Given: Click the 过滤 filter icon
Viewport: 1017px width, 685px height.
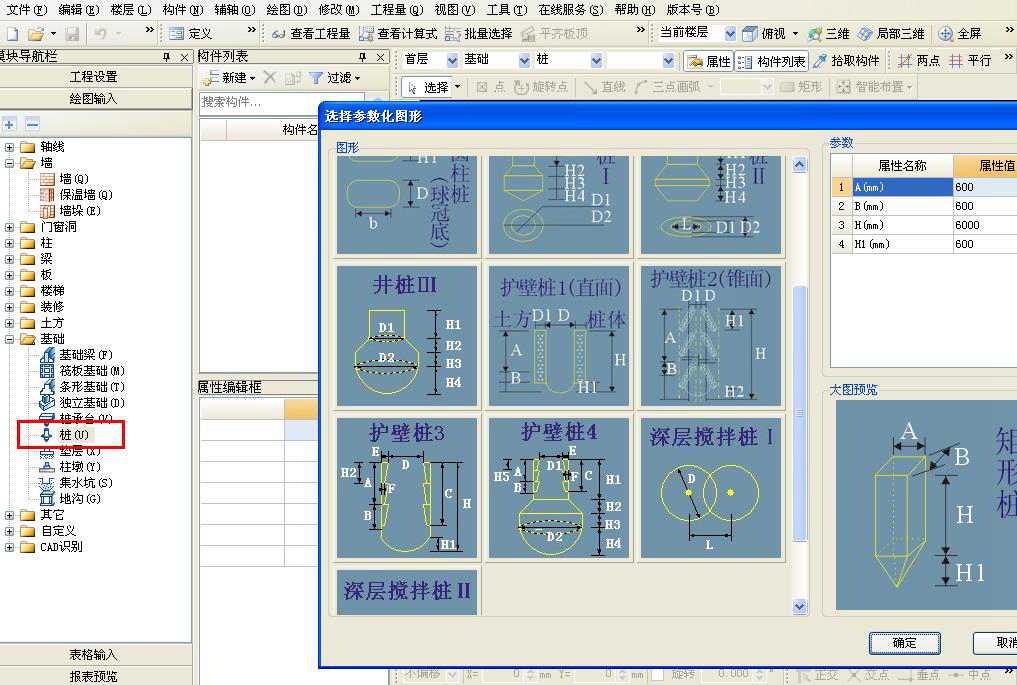Looking at the screenshot, I should tap(316, 78).
